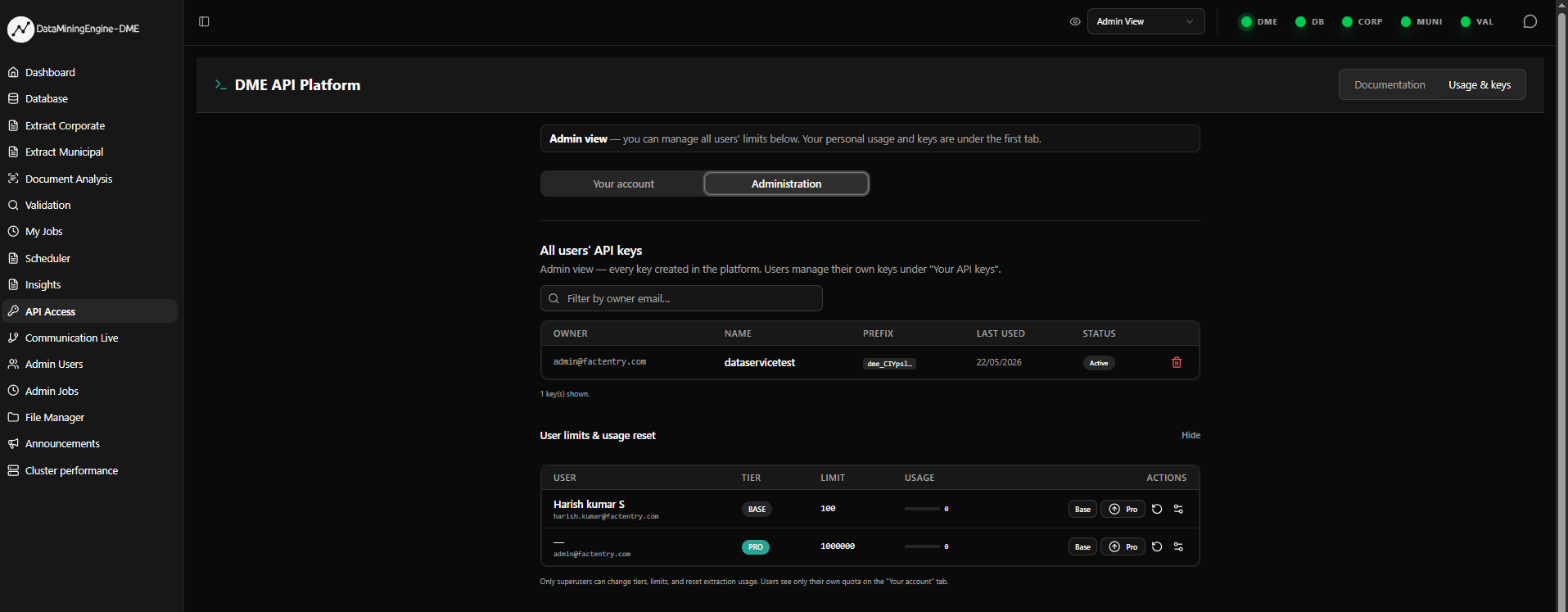
Task: Check the DB service status indicator
Action: tap(1309, 22)
